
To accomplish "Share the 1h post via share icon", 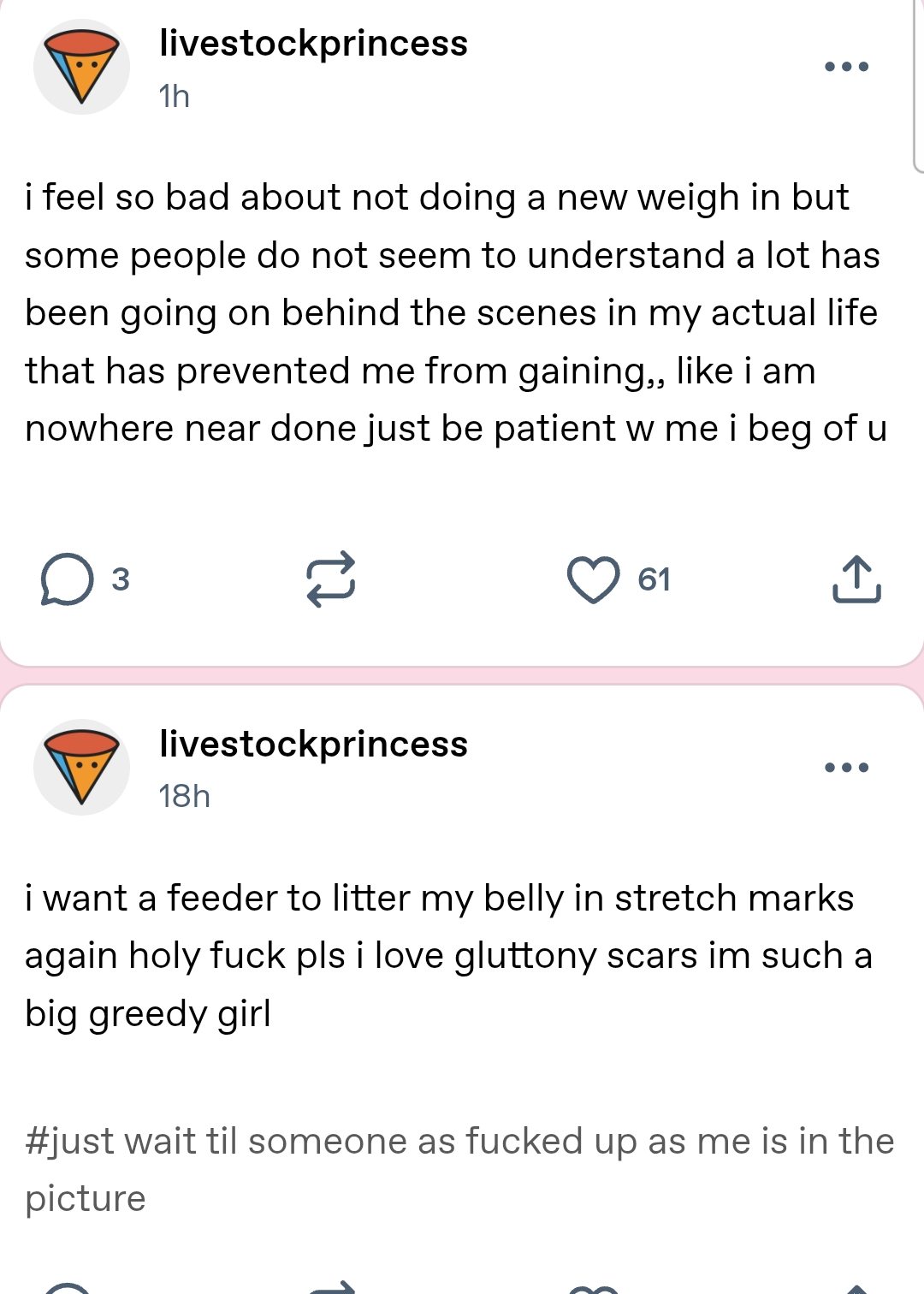I will [x=856, y=579].
